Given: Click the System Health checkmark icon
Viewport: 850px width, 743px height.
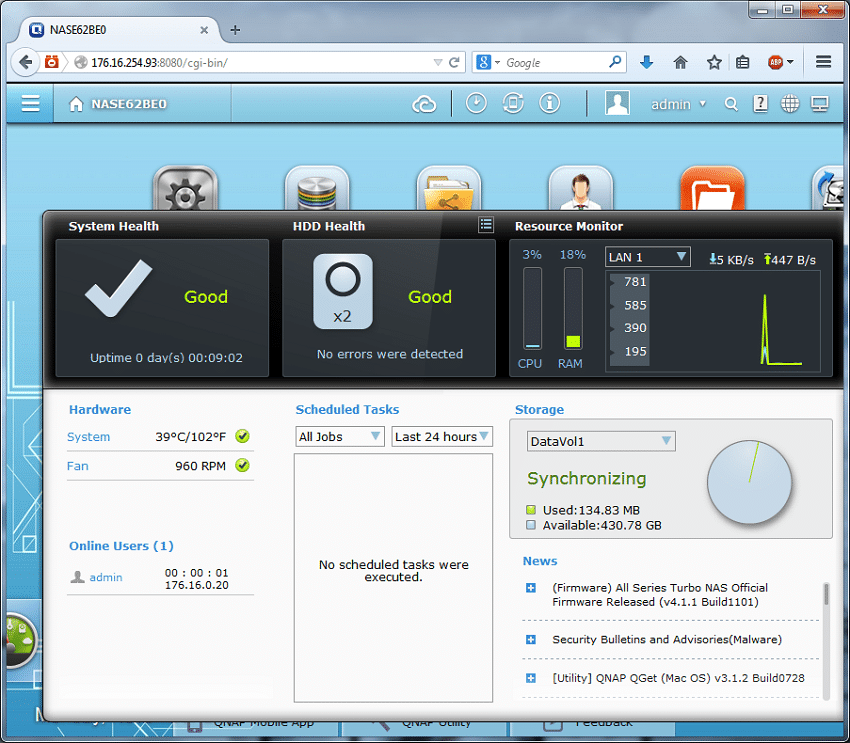Looking at the screenshot, I should [x=118, y=288].
